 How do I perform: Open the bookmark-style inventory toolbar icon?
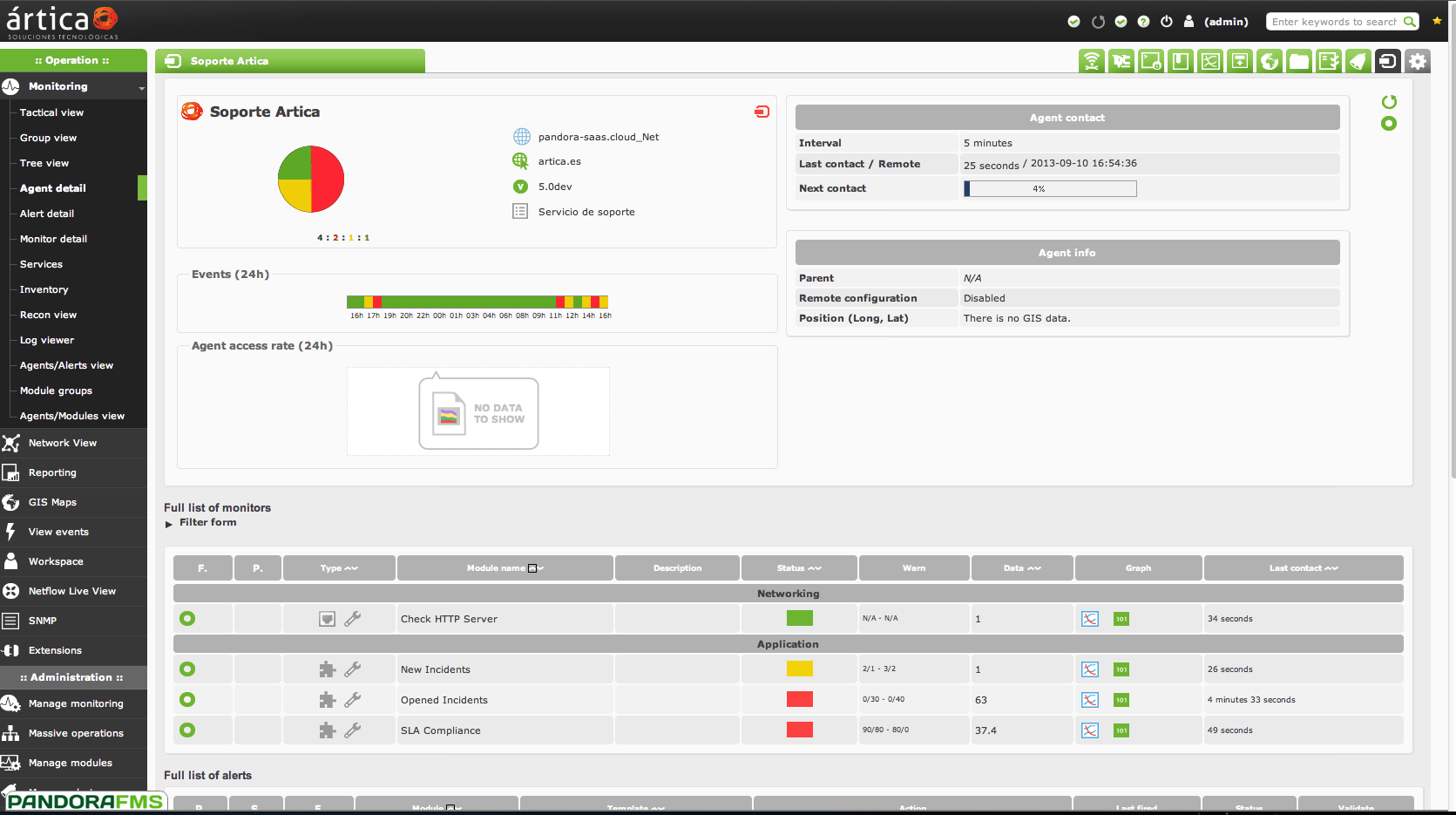point(1181,61)
